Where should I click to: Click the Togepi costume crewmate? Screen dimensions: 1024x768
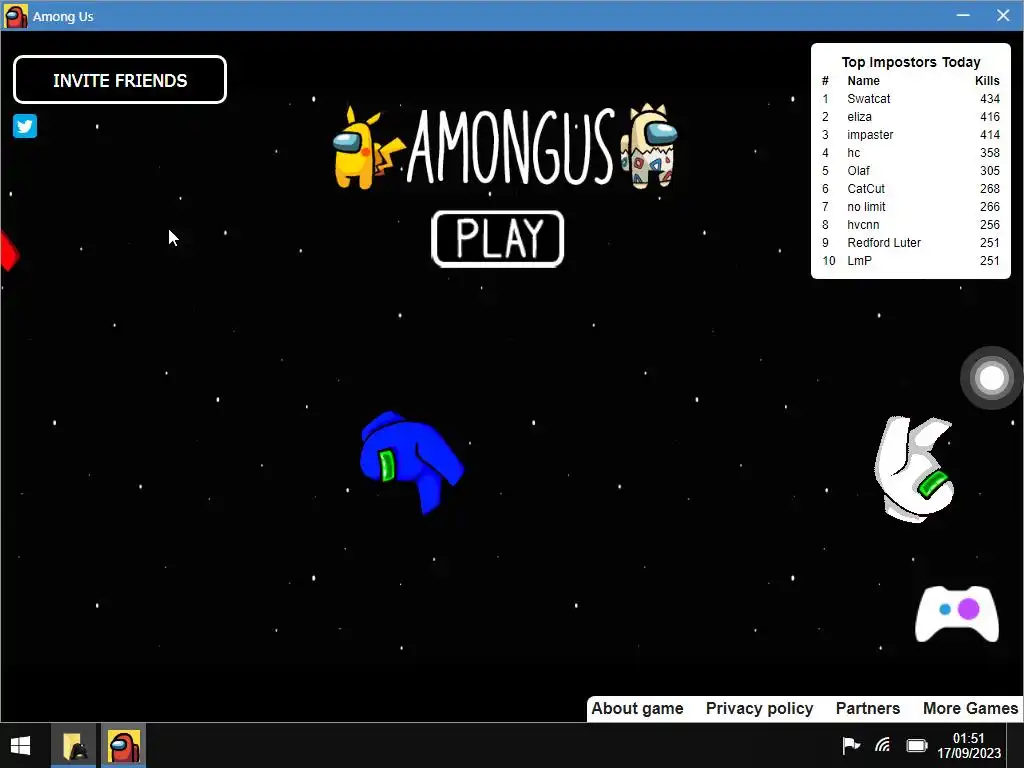click(650, 146)
